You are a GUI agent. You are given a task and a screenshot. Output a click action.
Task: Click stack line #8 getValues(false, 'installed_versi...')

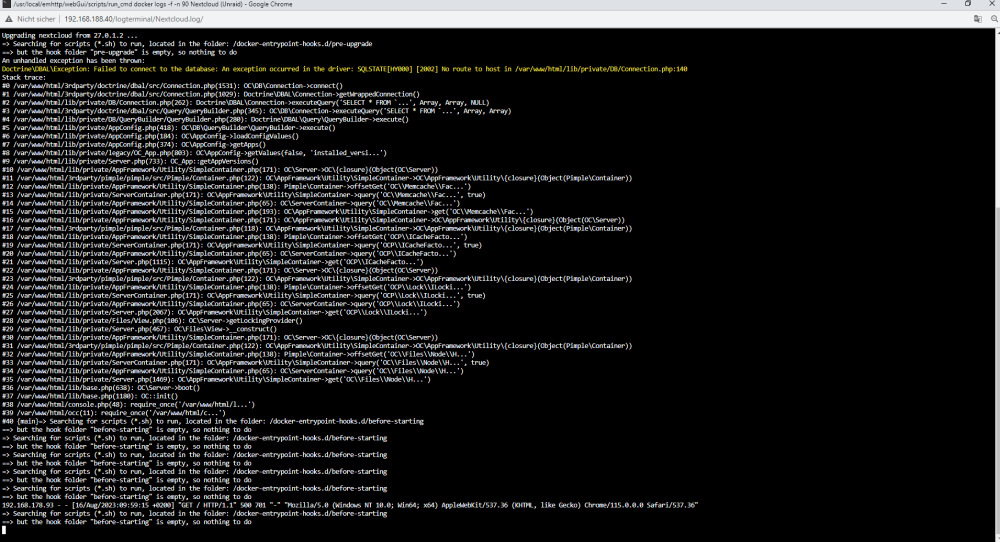click(194, 152)
